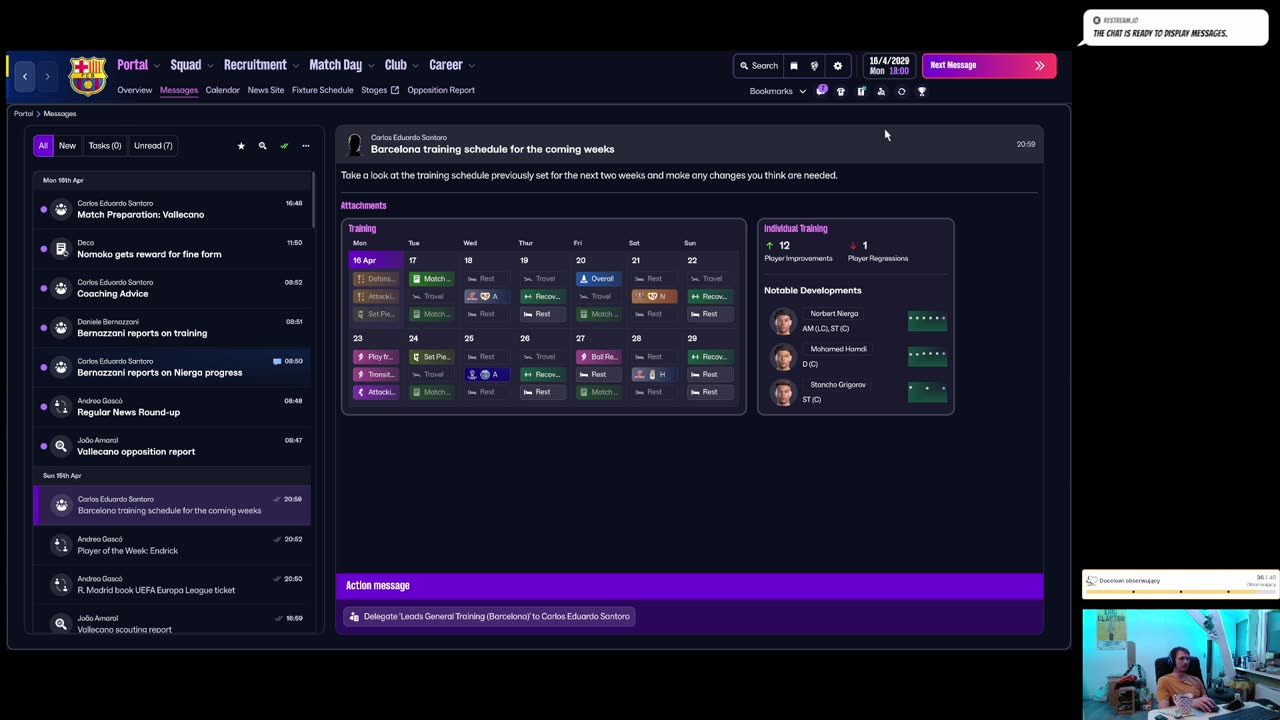Image resolution: width=1280 pixels, height=720 pixels.
Task: Open R. Madrid book UEFA Europa League ticket
Action: (172, 584)
